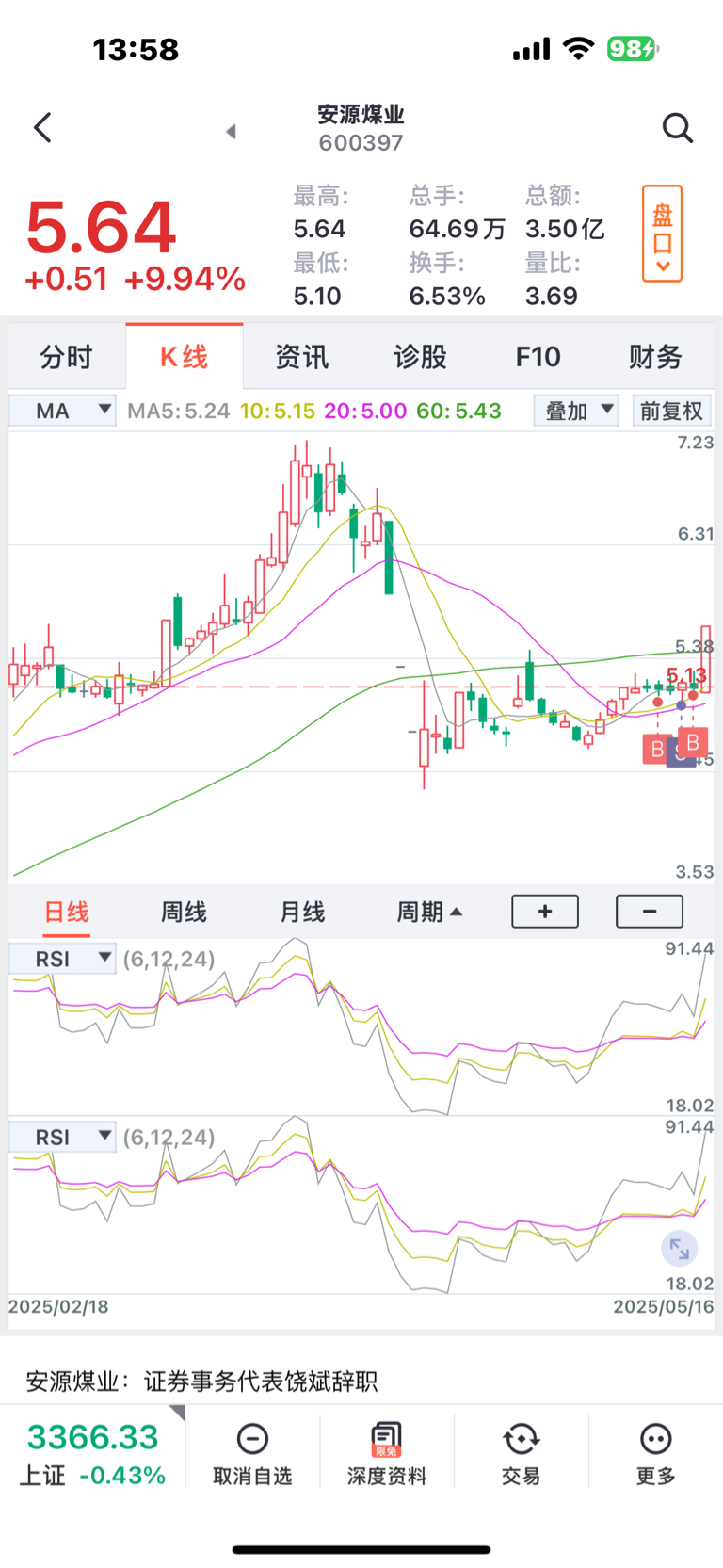Tap the chart start date 2025/02/18
The height and width of the screenshot is (1568, 723).
pyautogui.click(x=58, y=1306)
